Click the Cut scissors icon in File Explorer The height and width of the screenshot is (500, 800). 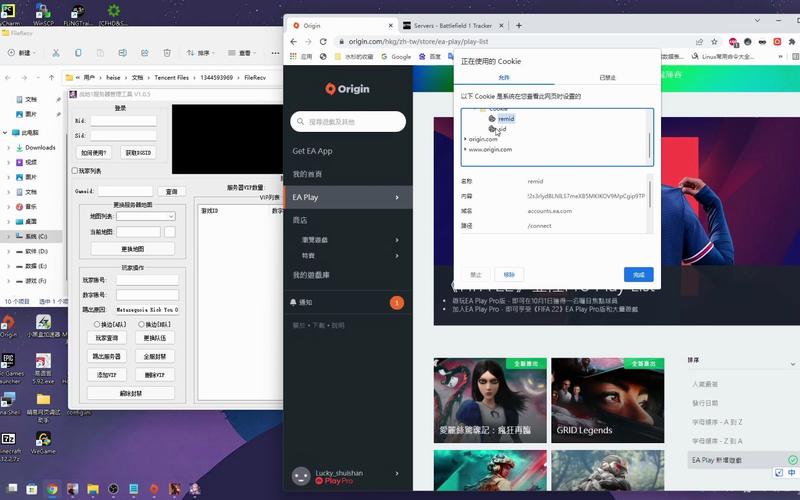pyautogui.click(x=56, y=53)
